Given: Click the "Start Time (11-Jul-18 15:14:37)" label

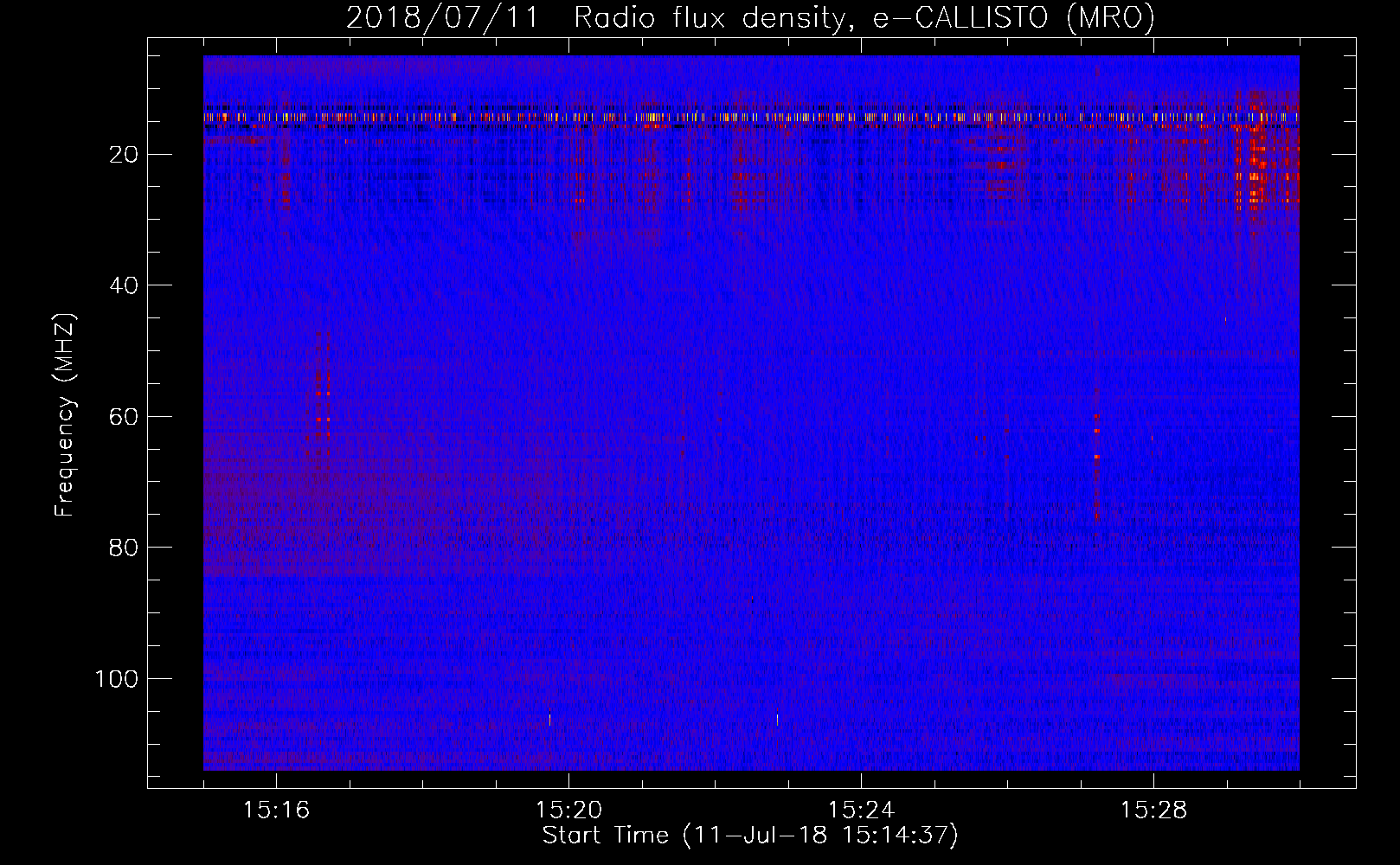Looking at the screenshot, I should click(750, 836).
